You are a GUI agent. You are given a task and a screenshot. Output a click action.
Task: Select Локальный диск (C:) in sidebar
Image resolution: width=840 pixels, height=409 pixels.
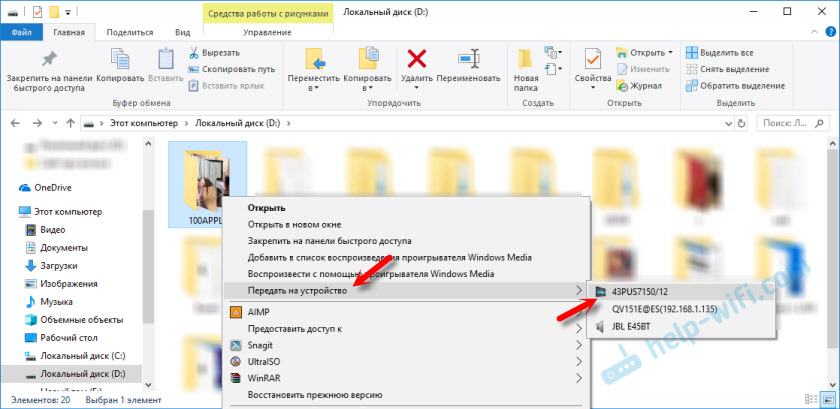[75, 355]
